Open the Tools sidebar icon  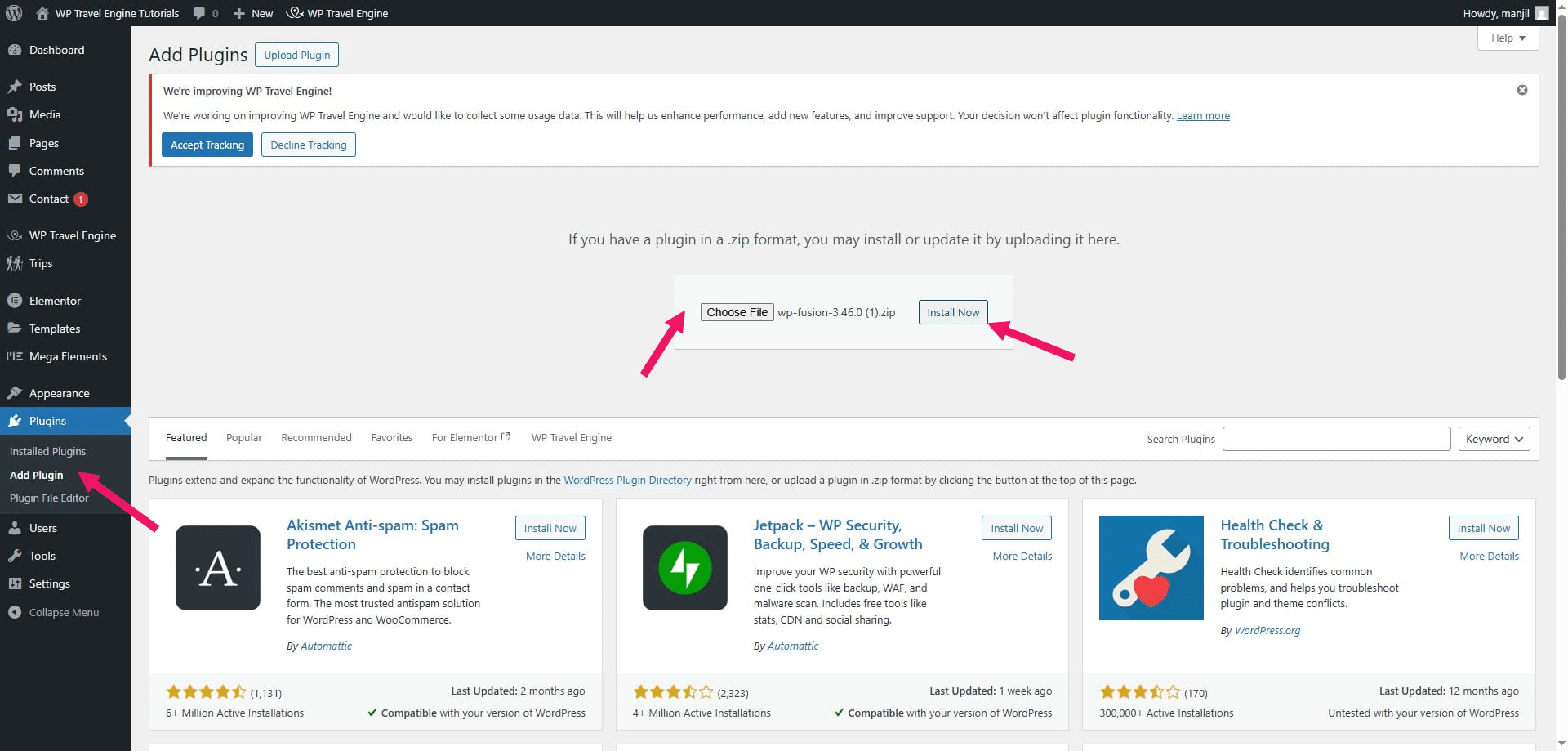coord(16,556)
